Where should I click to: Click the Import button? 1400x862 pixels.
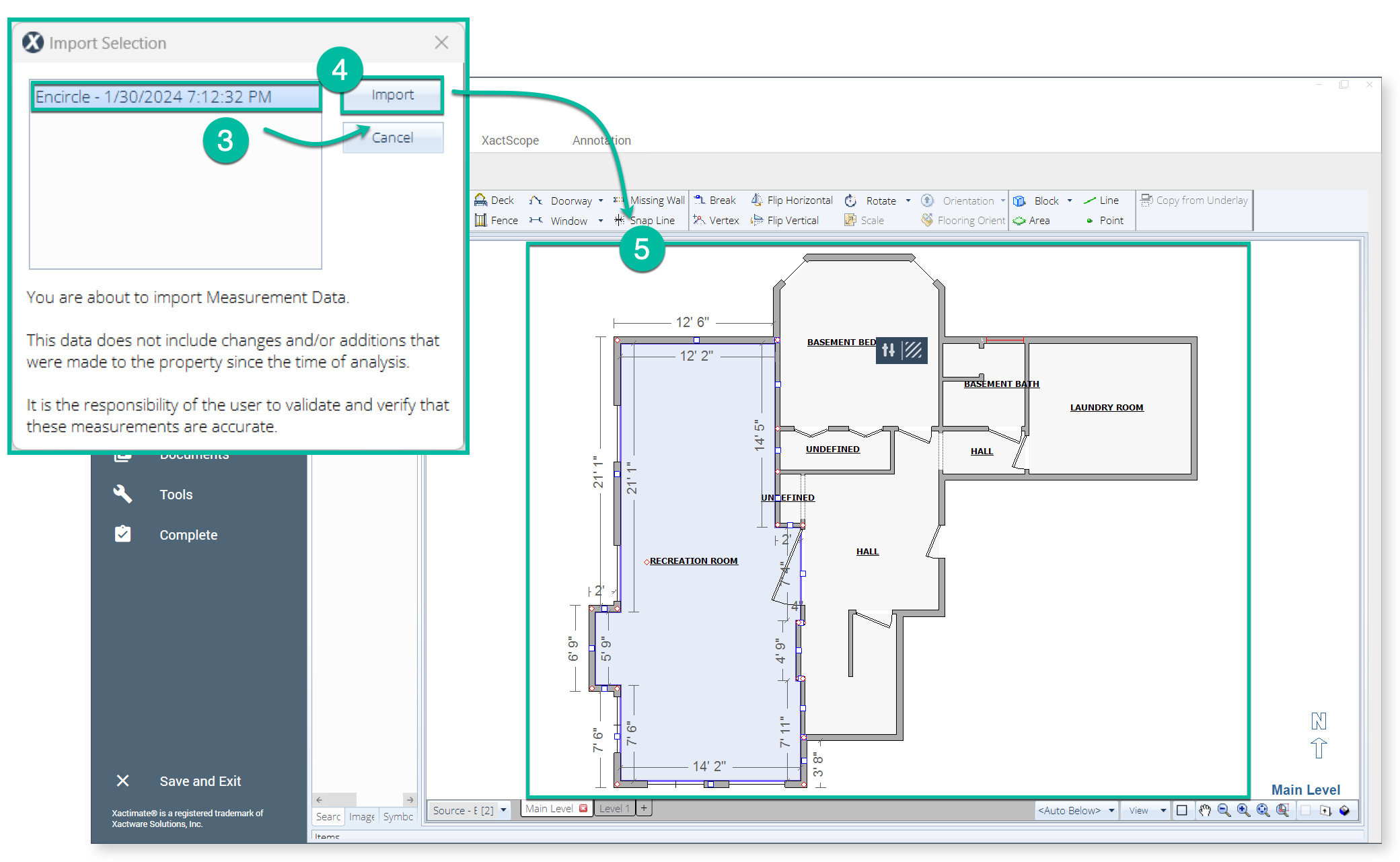pos(392,95)
